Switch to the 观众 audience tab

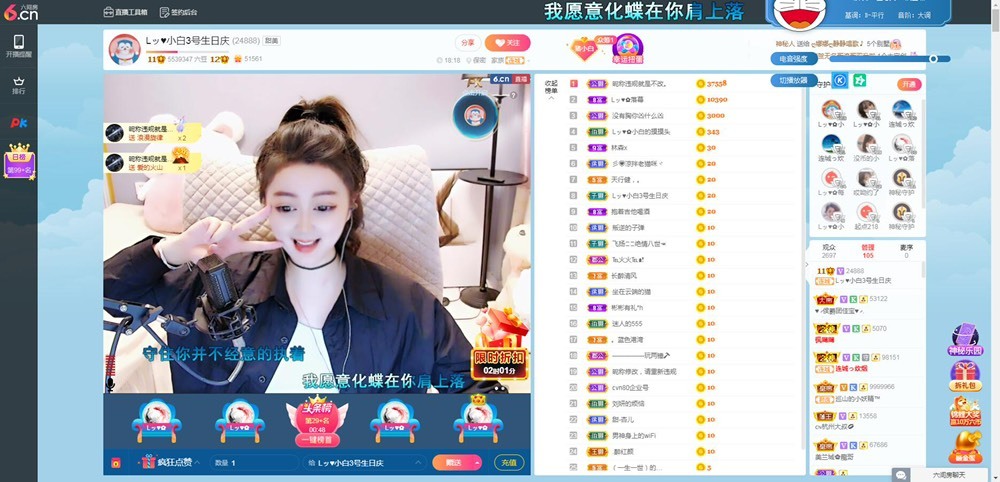pos(828,251)
